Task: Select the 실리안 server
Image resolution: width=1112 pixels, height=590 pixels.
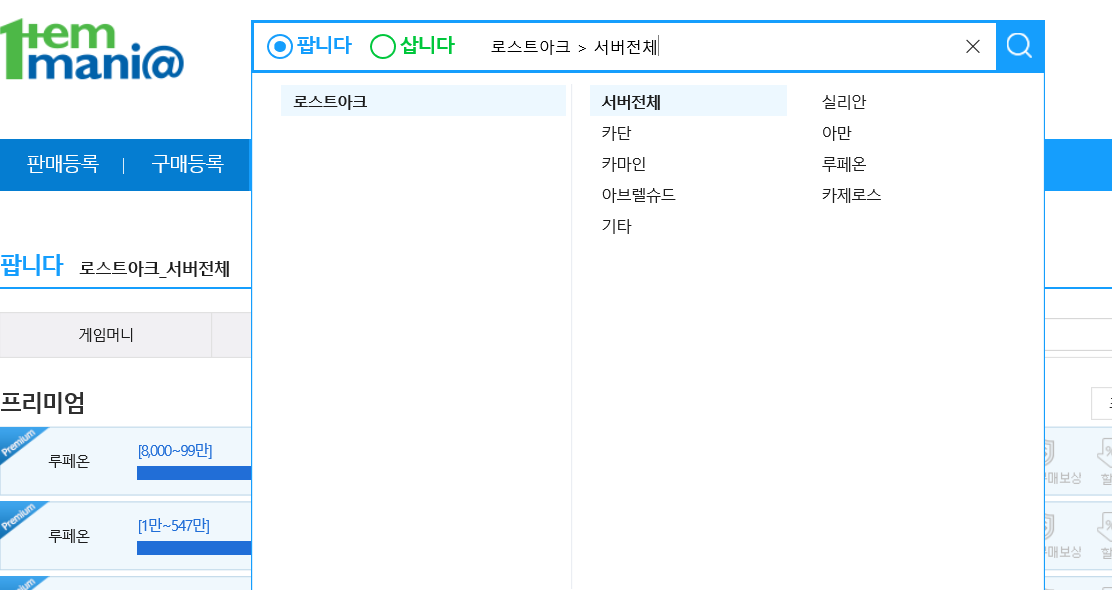Action: tap(844, 101)
